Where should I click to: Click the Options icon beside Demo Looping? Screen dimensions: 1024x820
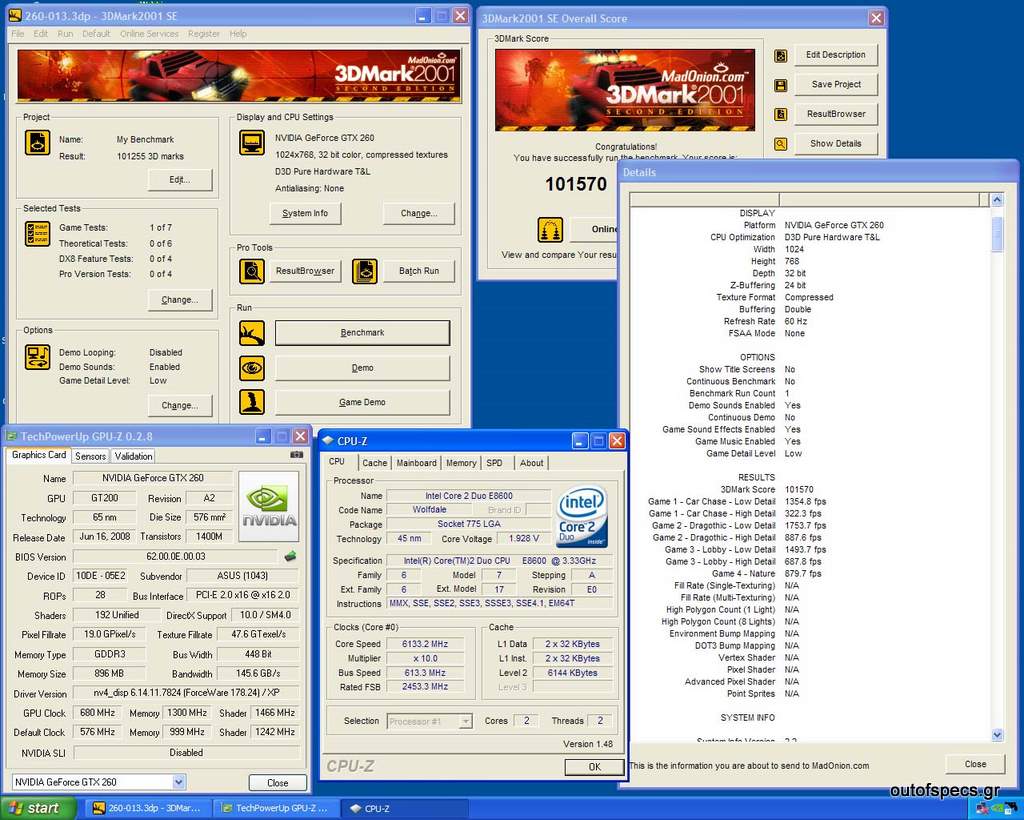point(37,358)
